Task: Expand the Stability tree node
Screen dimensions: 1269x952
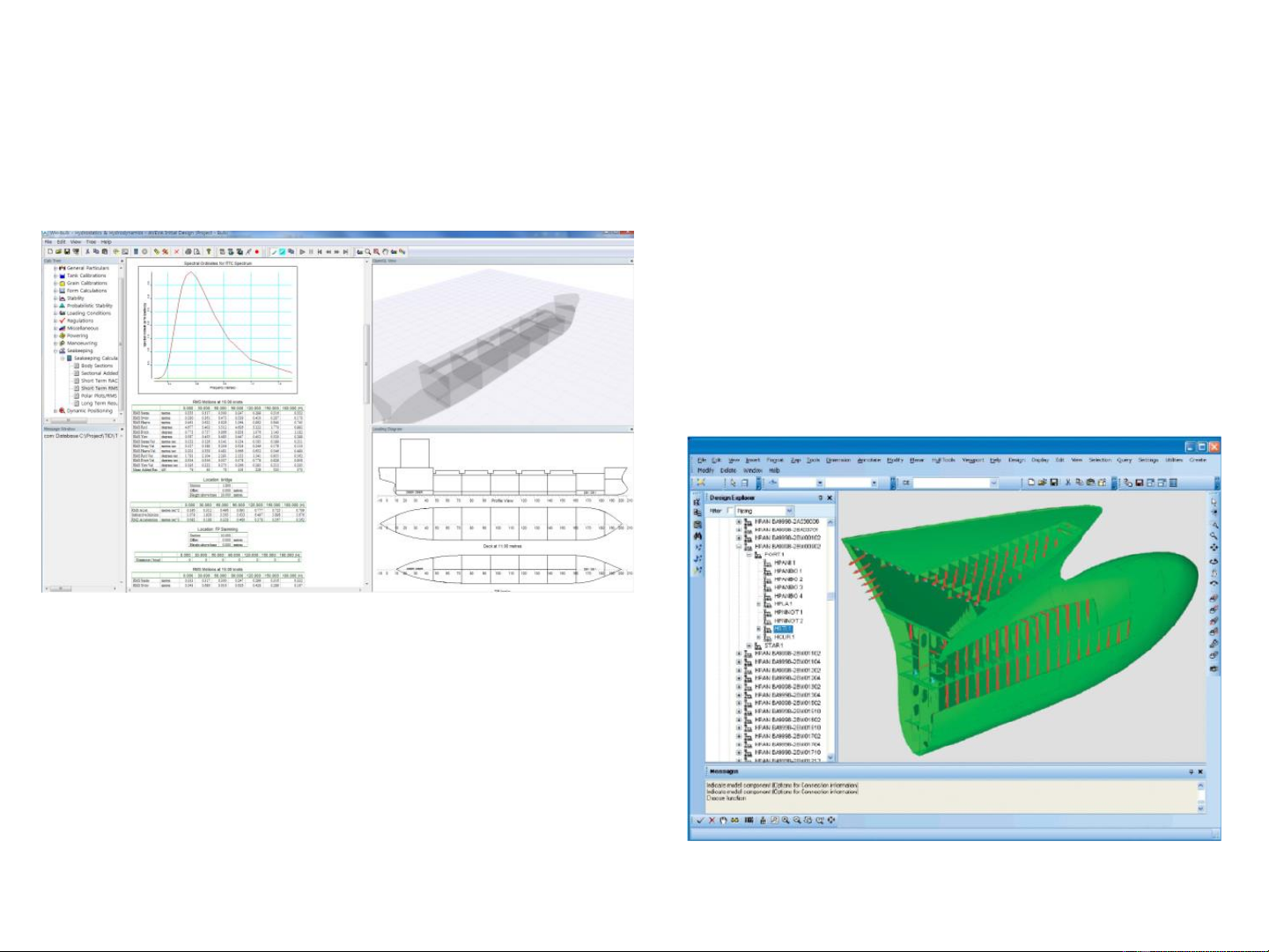Action: point(55,299)
